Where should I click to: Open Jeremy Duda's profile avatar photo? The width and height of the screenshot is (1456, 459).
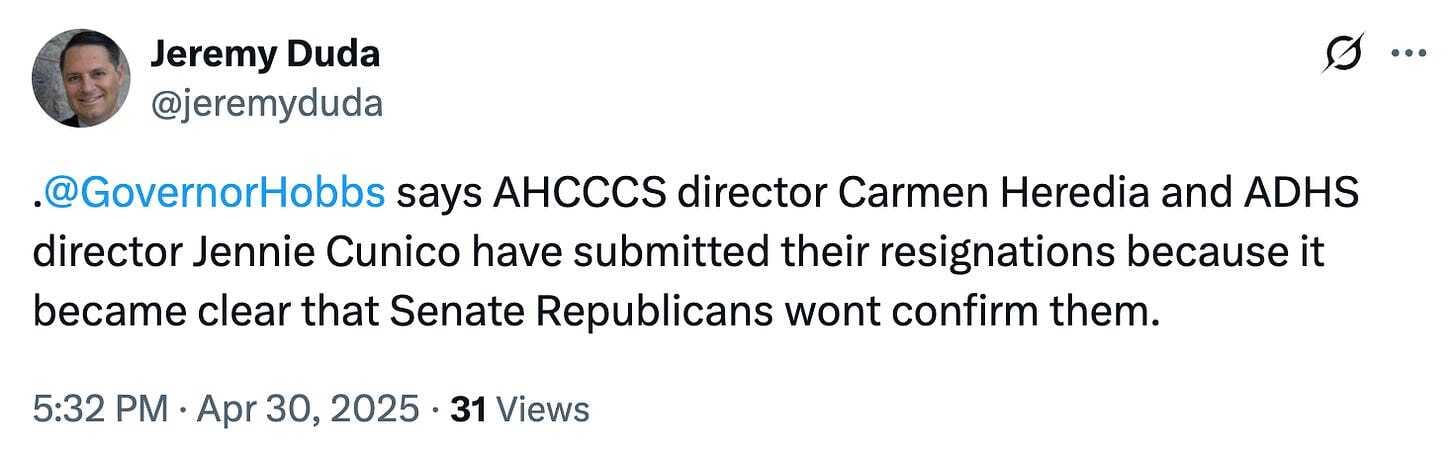pos(81,78)
